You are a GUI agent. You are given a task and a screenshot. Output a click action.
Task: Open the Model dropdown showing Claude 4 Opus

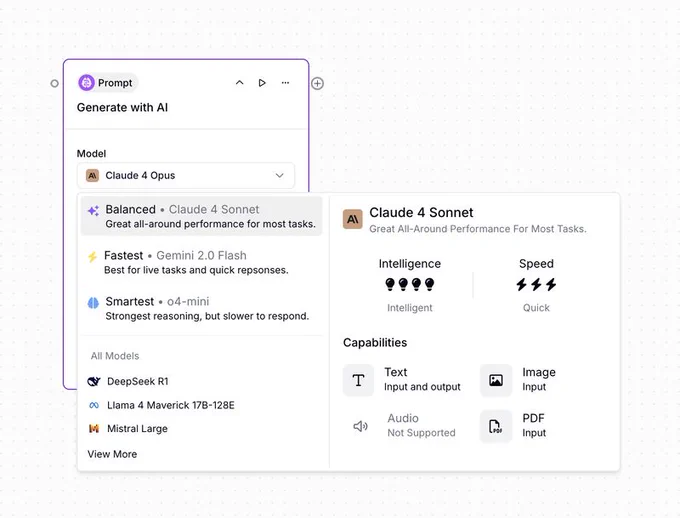186,175
